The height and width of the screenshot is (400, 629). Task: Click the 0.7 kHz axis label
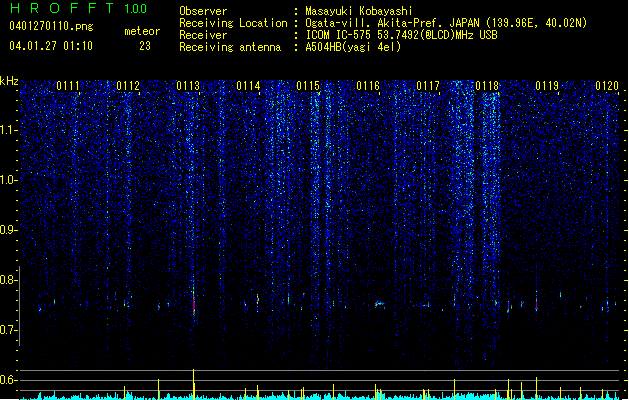click(x=8, y=330)
